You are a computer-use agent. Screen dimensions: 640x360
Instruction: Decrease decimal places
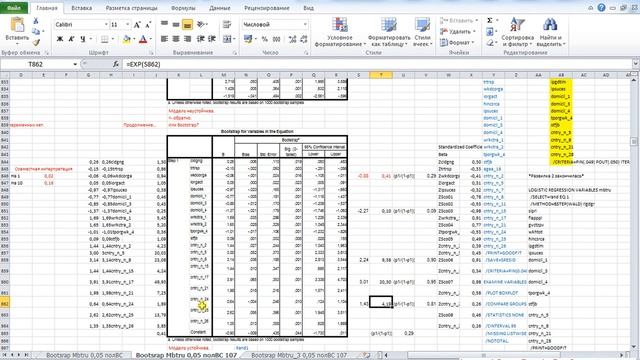[304, 39]
